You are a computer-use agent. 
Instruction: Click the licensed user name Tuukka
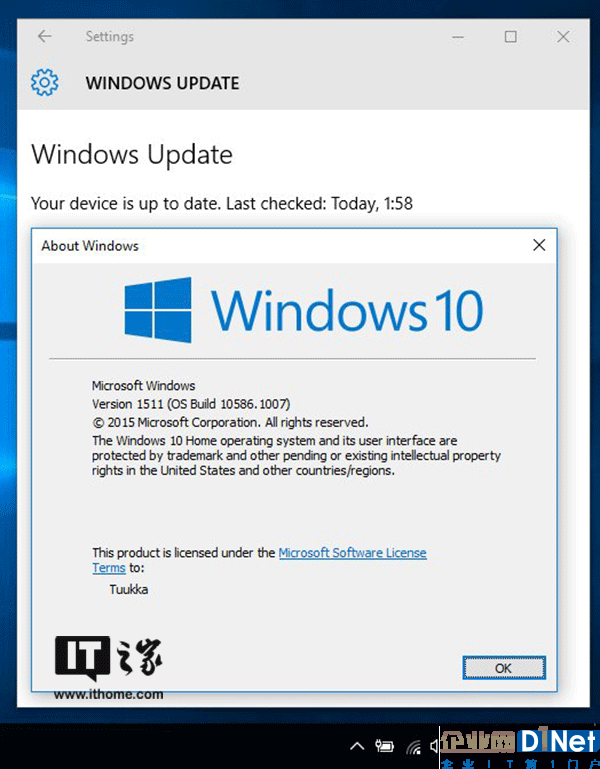129,590
